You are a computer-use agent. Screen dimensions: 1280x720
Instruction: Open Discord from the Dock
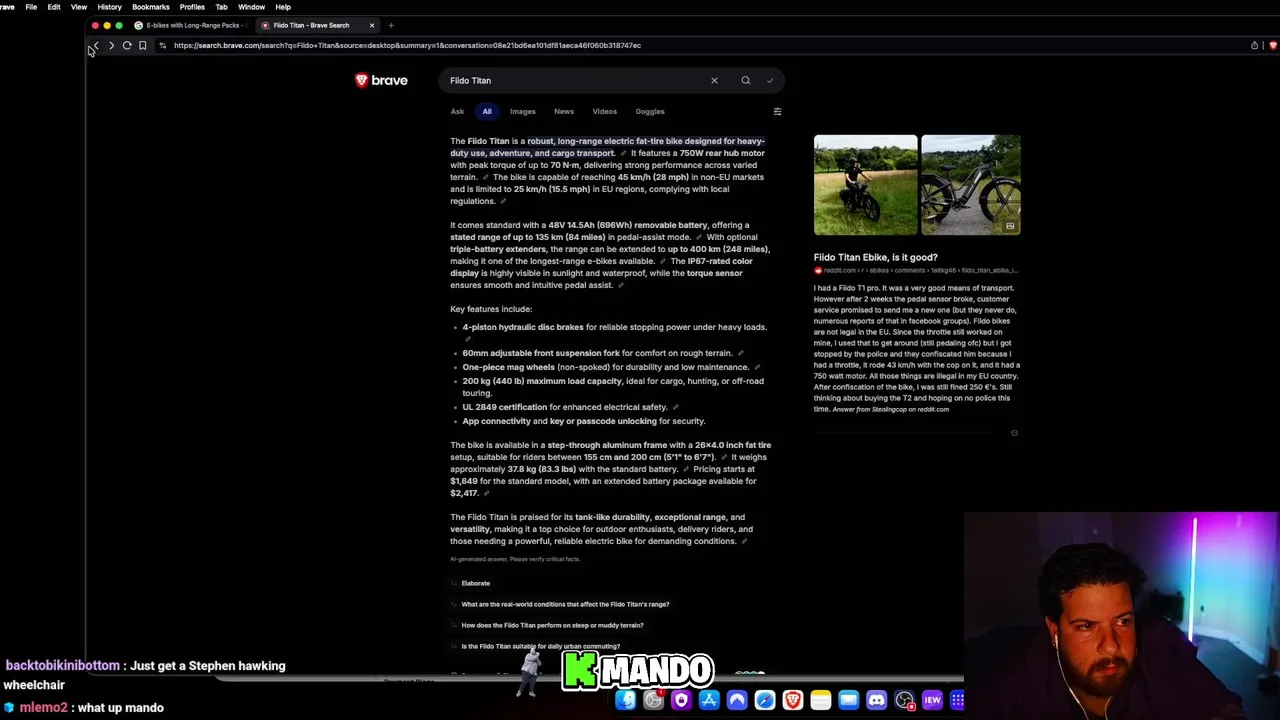coord(876,700)
